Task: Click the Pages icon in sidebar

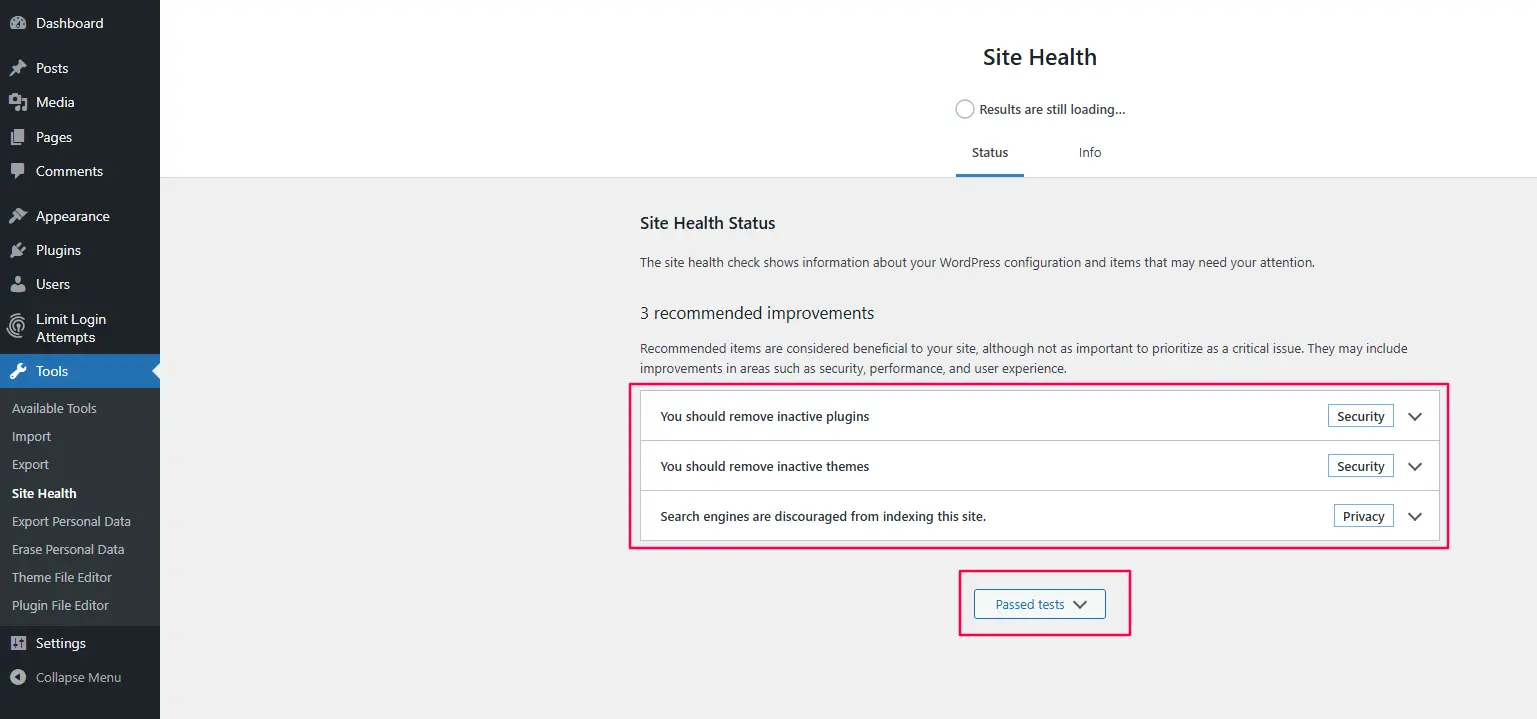Action: pos(18,136)
